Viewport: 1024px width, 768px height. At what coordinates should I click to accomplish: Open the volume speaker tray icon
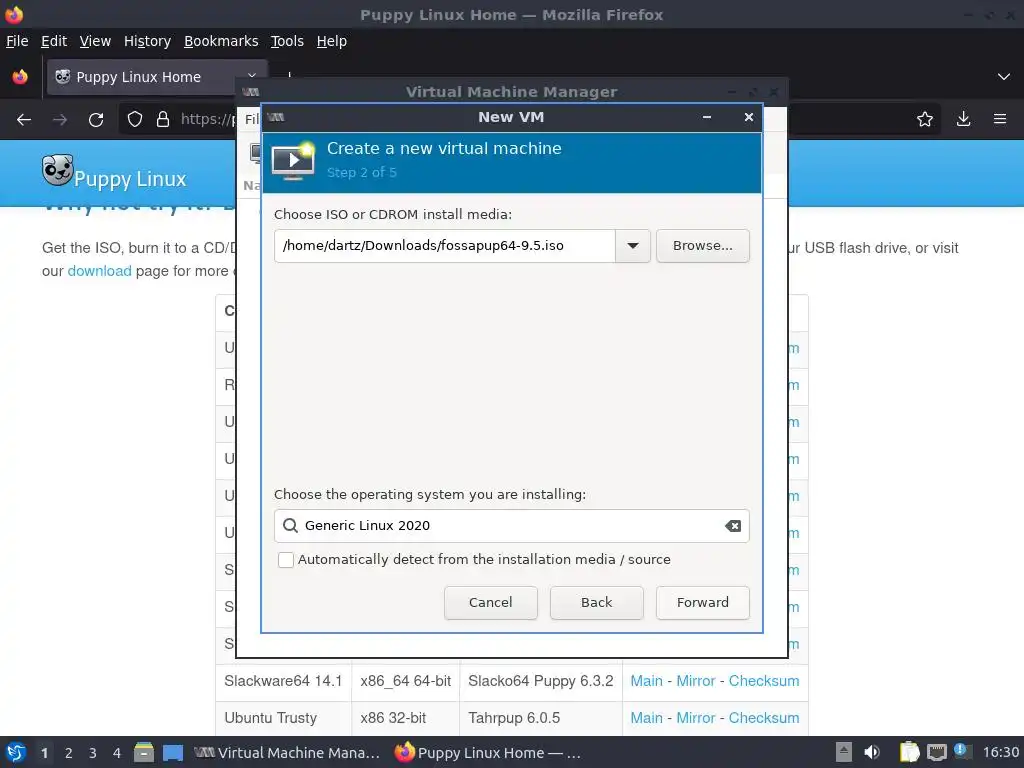click(872, 753)
